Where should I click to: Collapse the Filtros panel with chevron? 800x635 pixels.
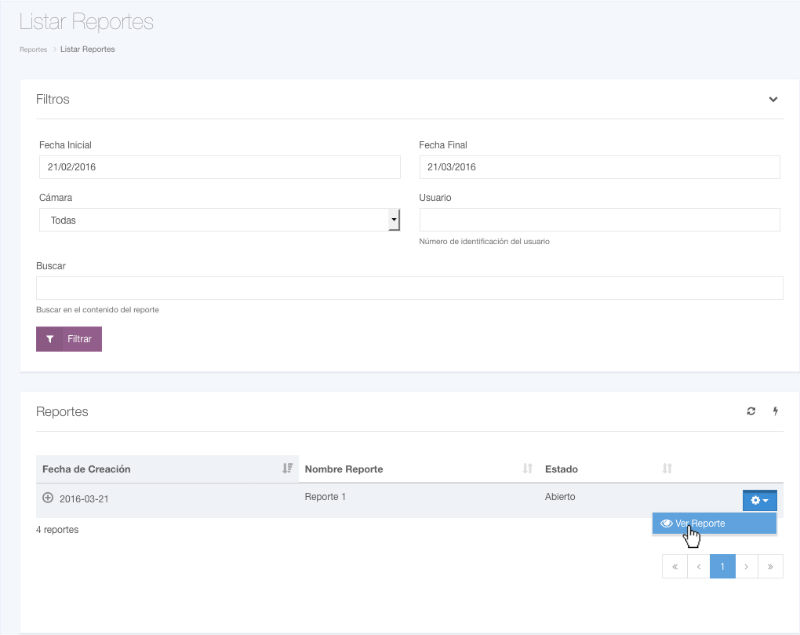tap(773, 99)
